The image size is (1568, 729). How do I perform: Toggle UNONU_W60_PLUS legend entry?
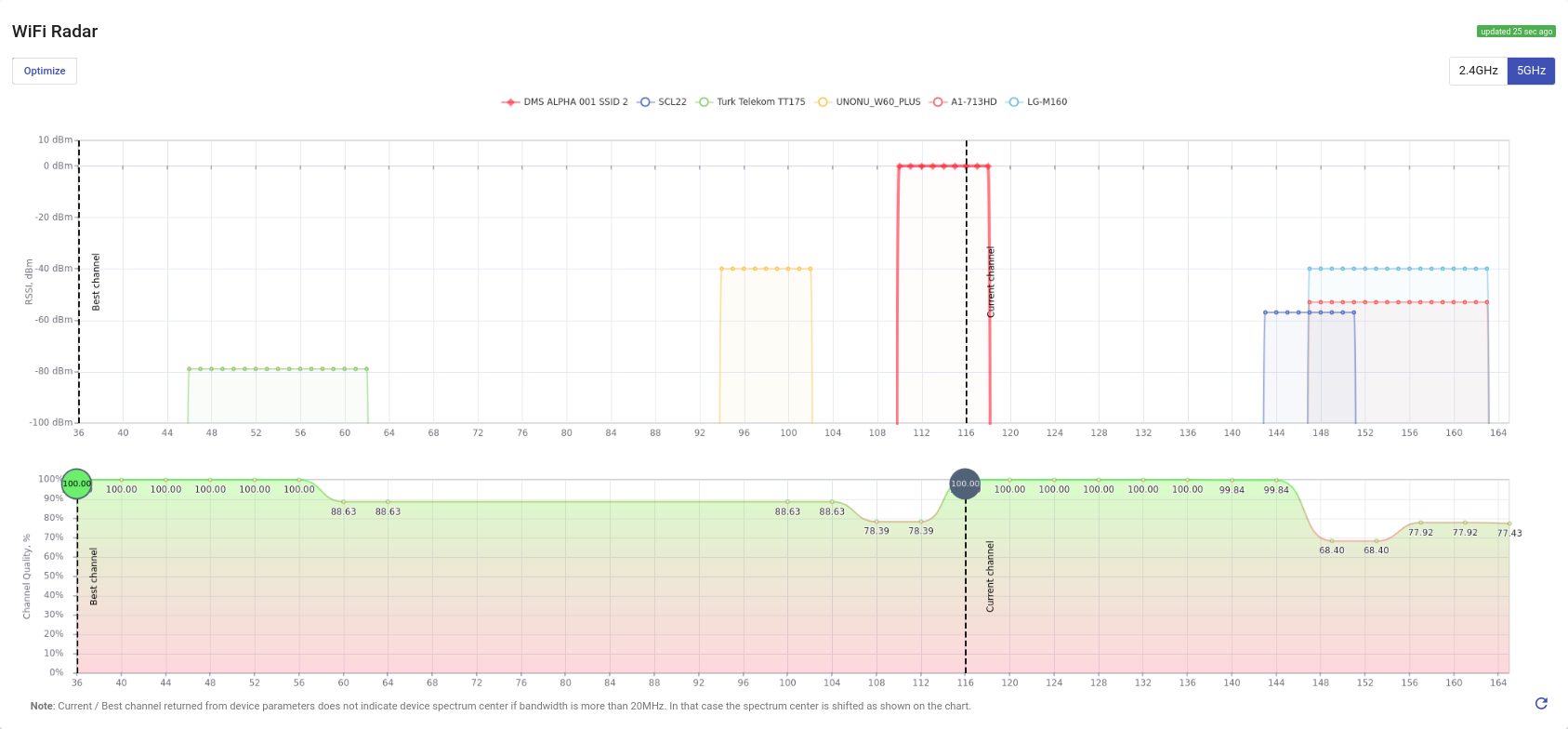(869, 102)
